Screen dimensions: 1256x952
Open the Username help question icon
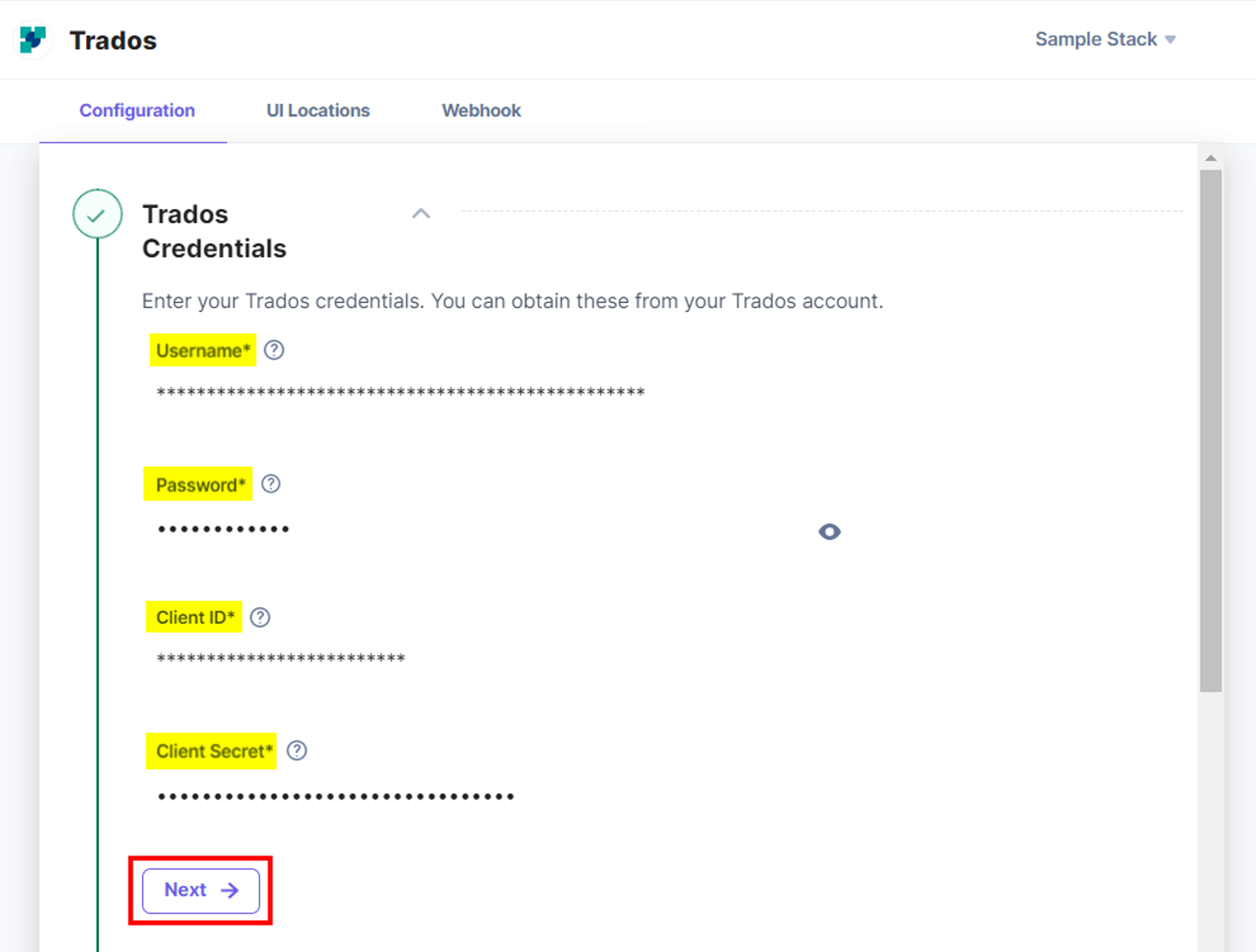[x=274, y=350]
